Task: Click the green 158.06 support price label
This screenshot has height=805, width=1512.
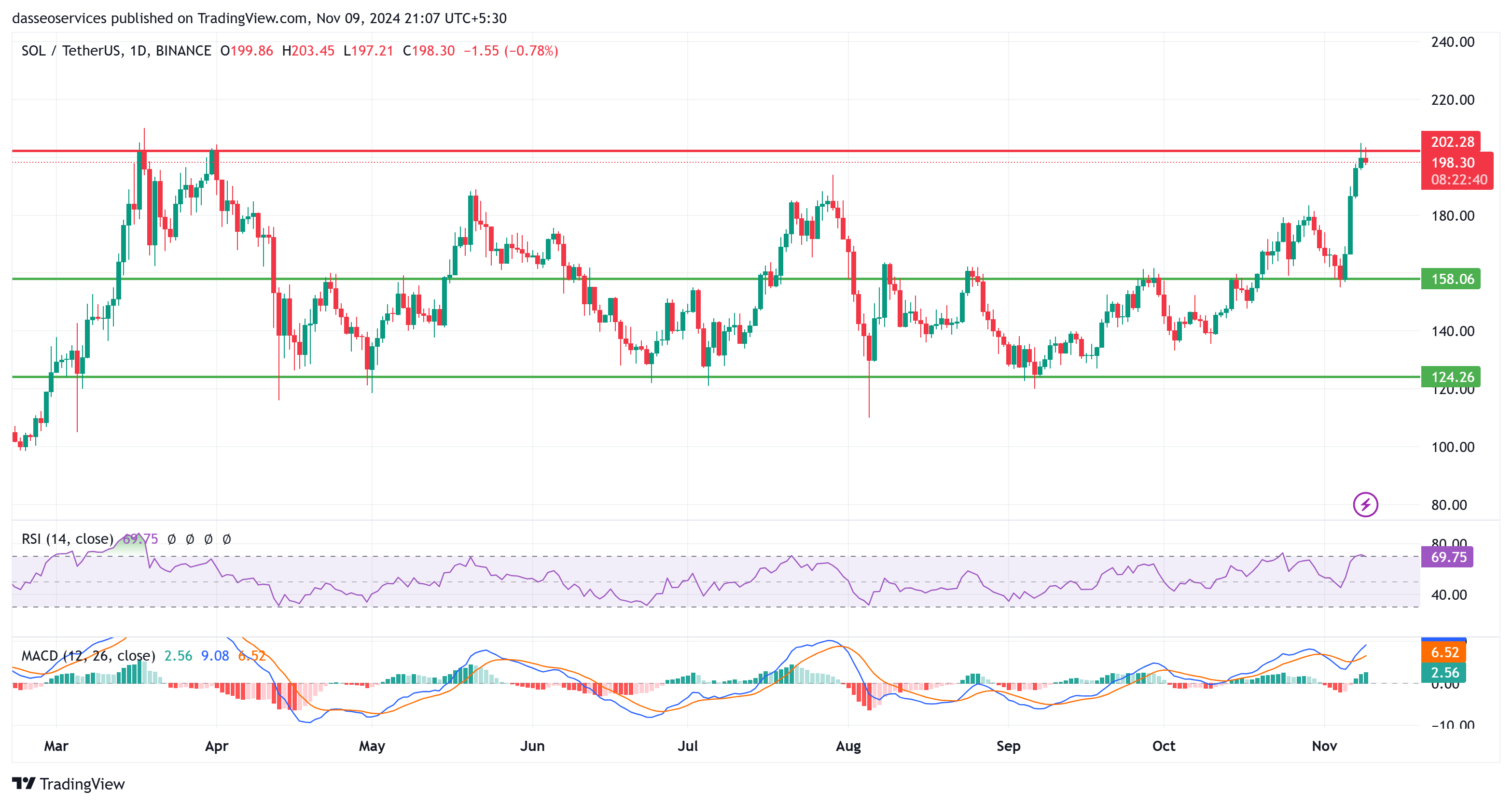Action: pyautogui.click(x=1450, y=278)
